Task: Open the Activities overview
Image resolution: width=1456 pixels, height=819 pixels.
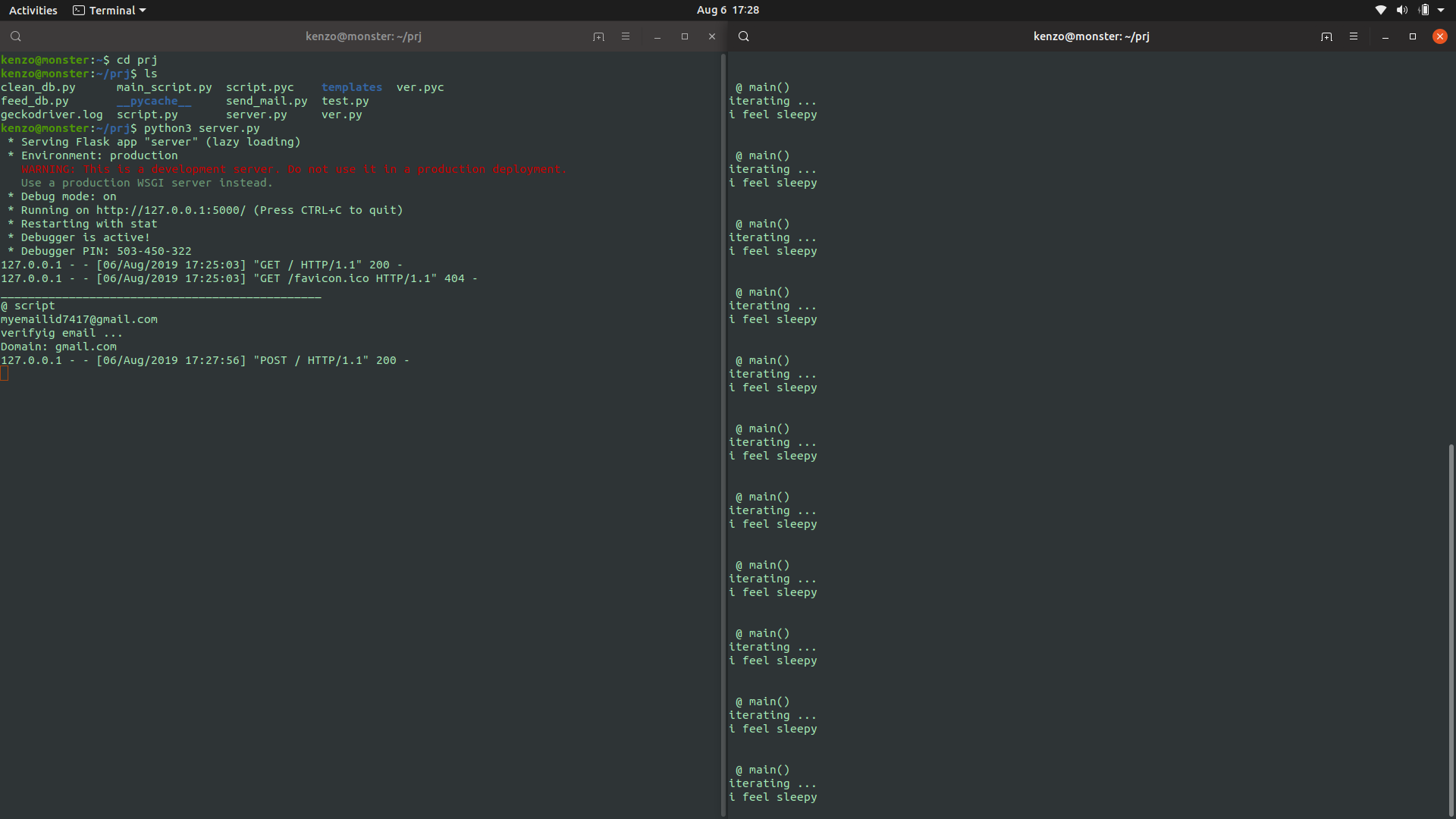Action: point(33,10)
